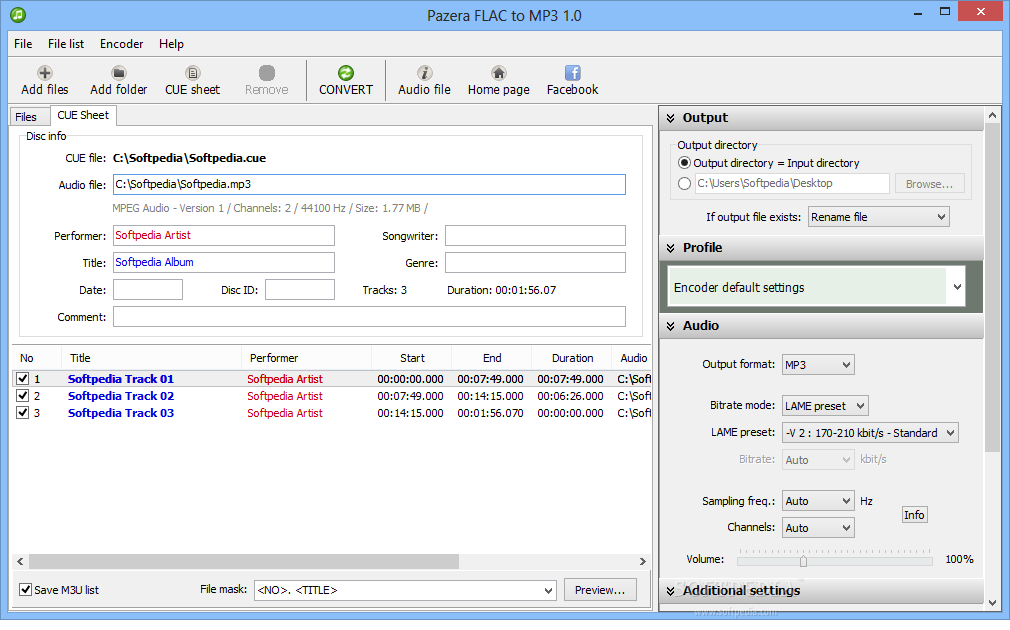Open a CUE sheet via toolbar icon
This screenshot has height=630, width=1010.
(x=193, y=73)
